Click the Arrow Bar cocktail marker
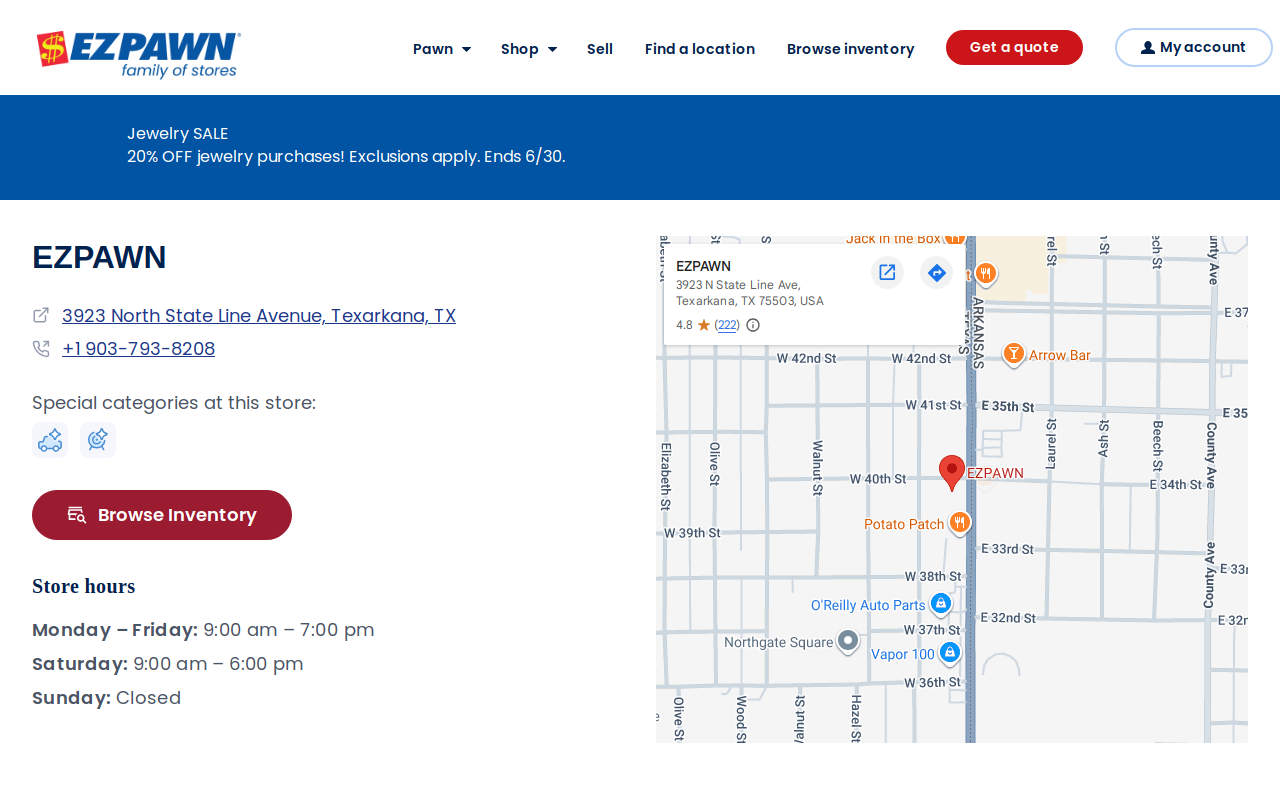The height and width of the screenshot is (800, 1280). (1014, 354)
